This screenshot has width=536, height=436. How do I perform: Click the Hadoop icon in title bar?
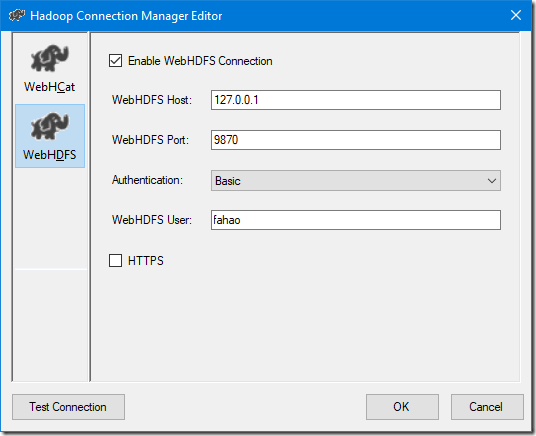(17, 15)
